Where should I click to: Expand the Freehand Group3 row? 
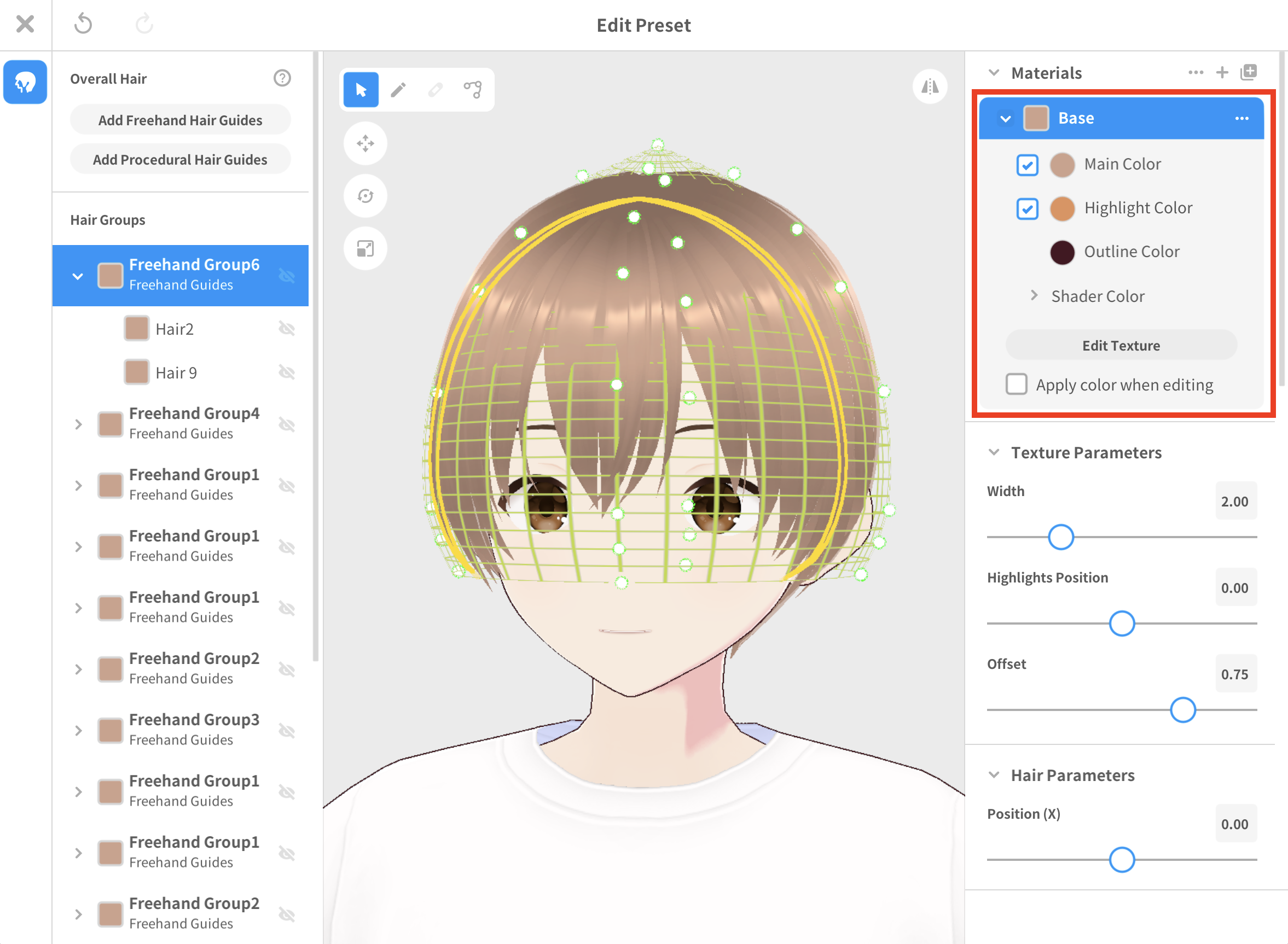click(x=78, y=731)
